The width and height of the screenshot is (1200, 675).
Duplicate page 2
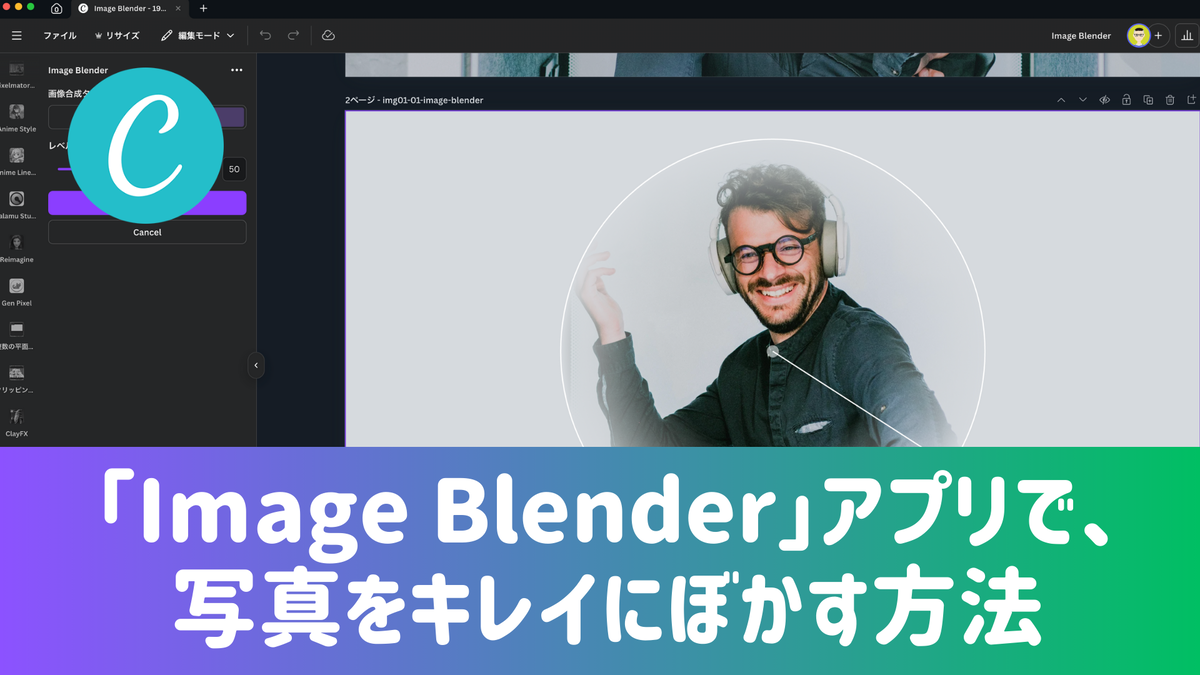tap(1148, 100)
